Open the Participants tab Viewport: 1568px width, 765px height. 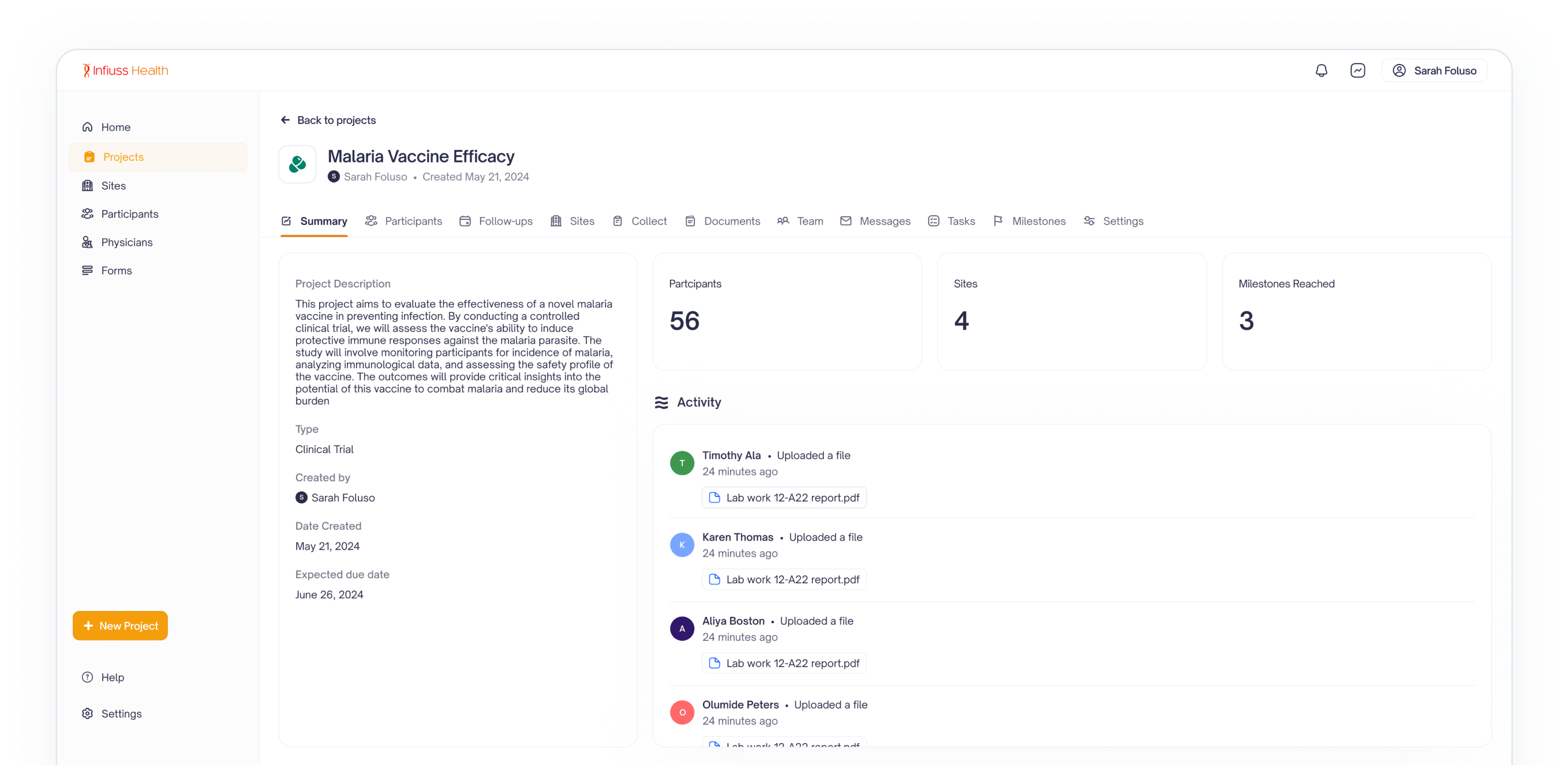(413, 221)
